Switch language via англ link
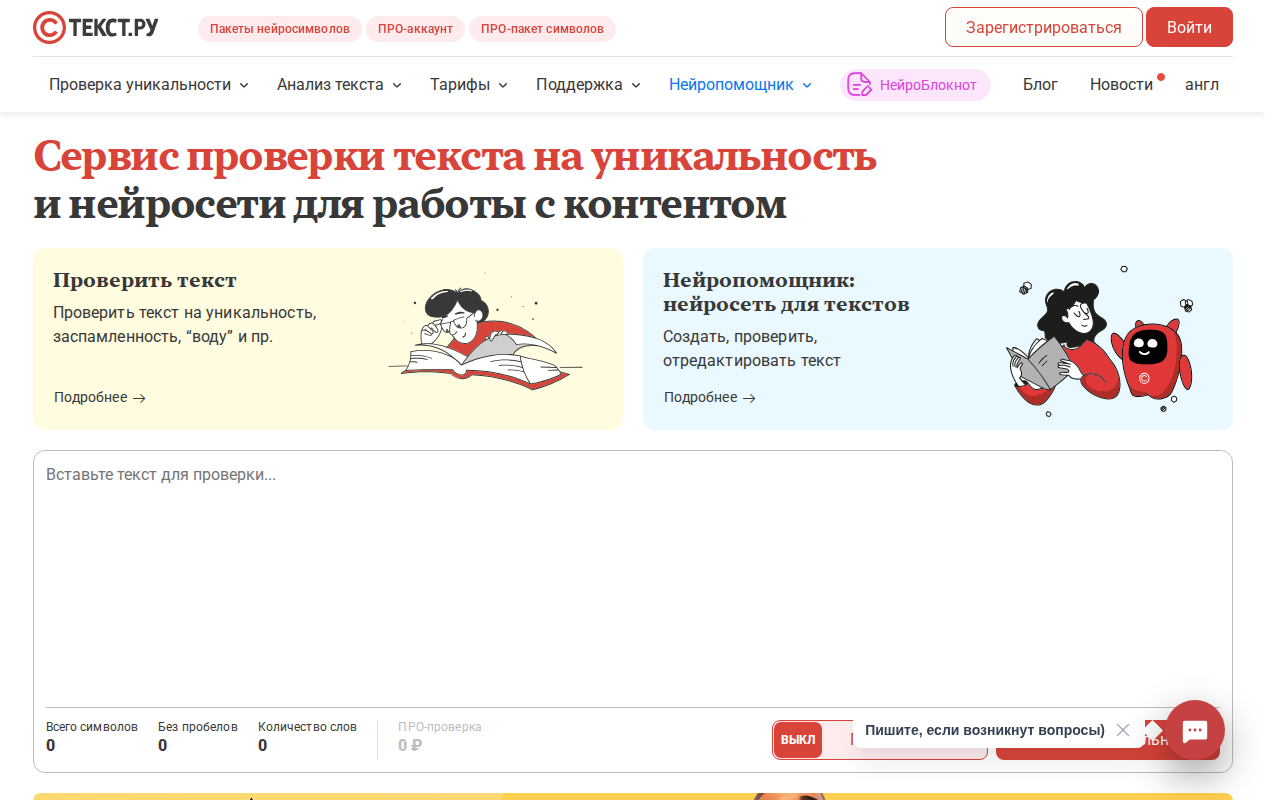 point(1202,85)
